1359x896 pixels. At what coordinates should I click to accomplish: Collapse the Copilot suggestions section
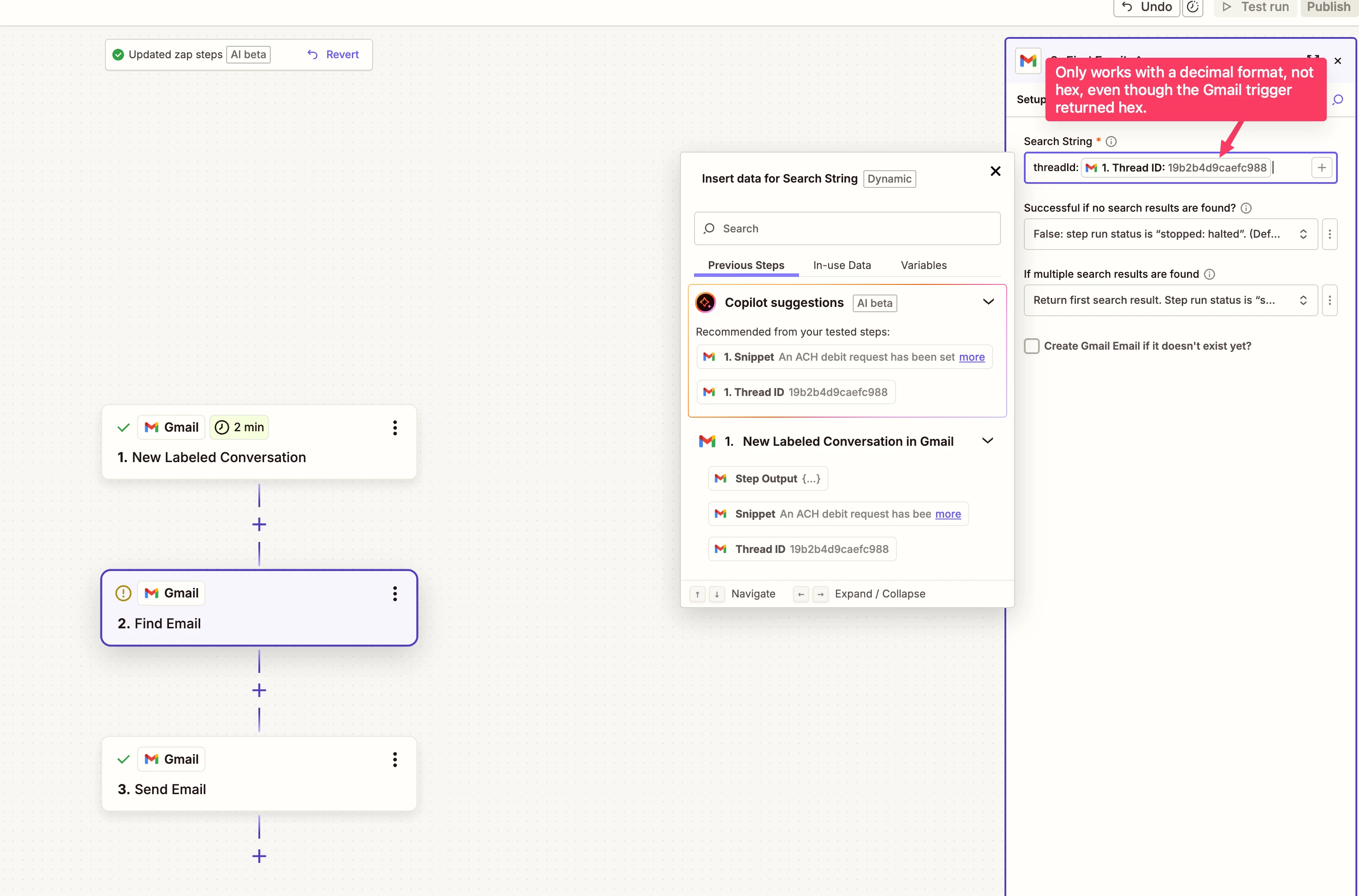pyautogui.click(x=988, y=302)
